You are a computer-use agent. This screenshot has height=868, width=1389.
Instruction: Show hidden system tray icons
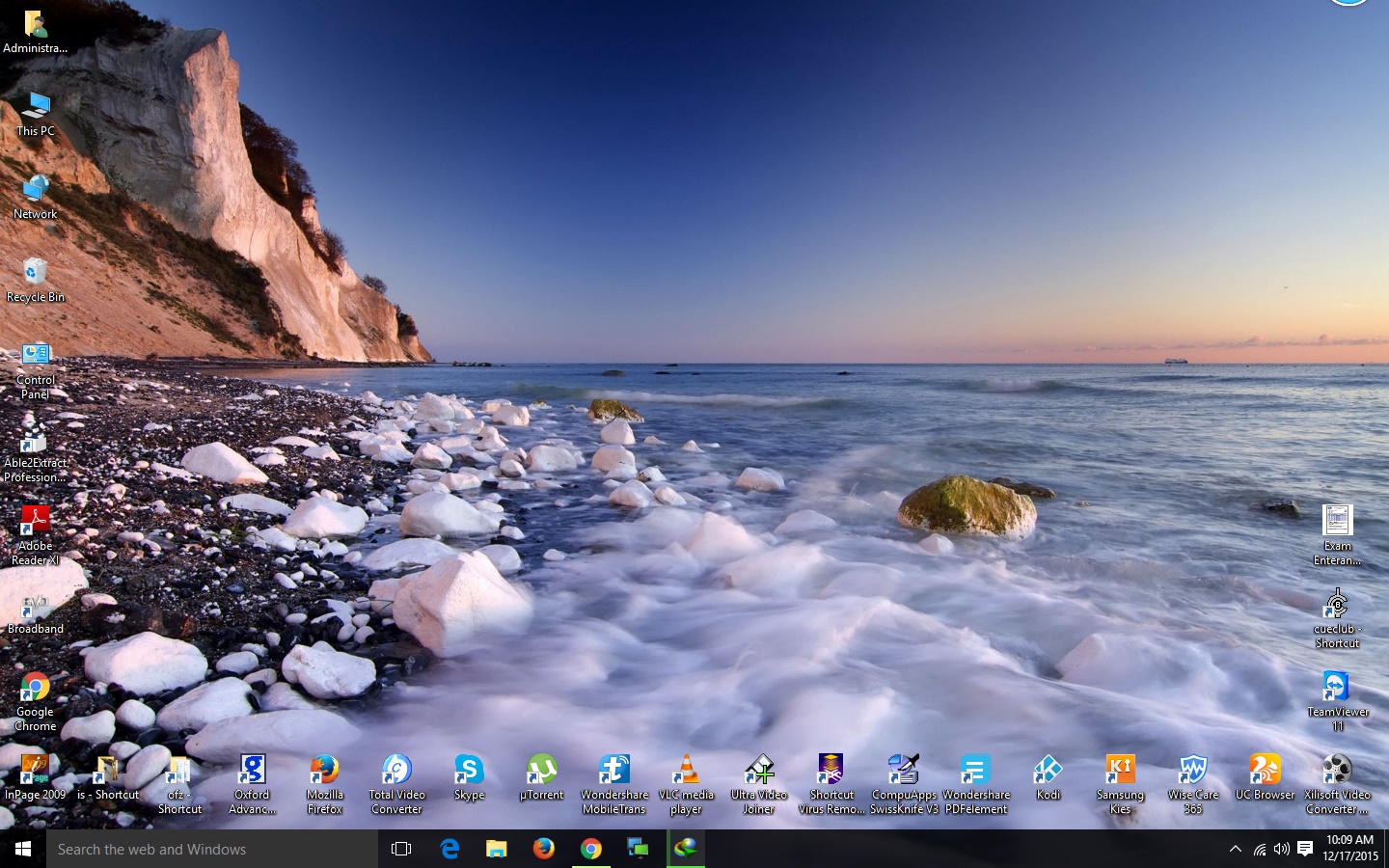point(1235,849)
